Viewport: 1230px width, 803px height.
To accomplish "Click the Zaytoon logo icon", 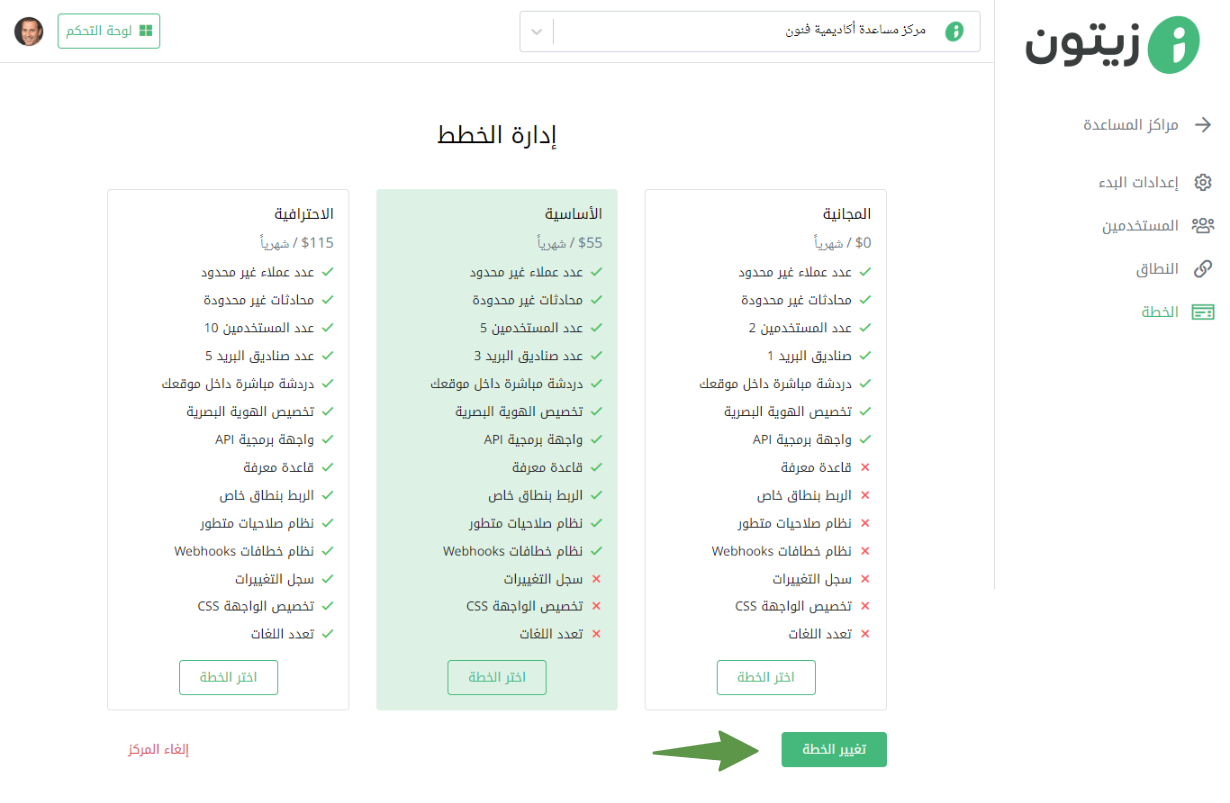I will click(x=1173, y=45).
